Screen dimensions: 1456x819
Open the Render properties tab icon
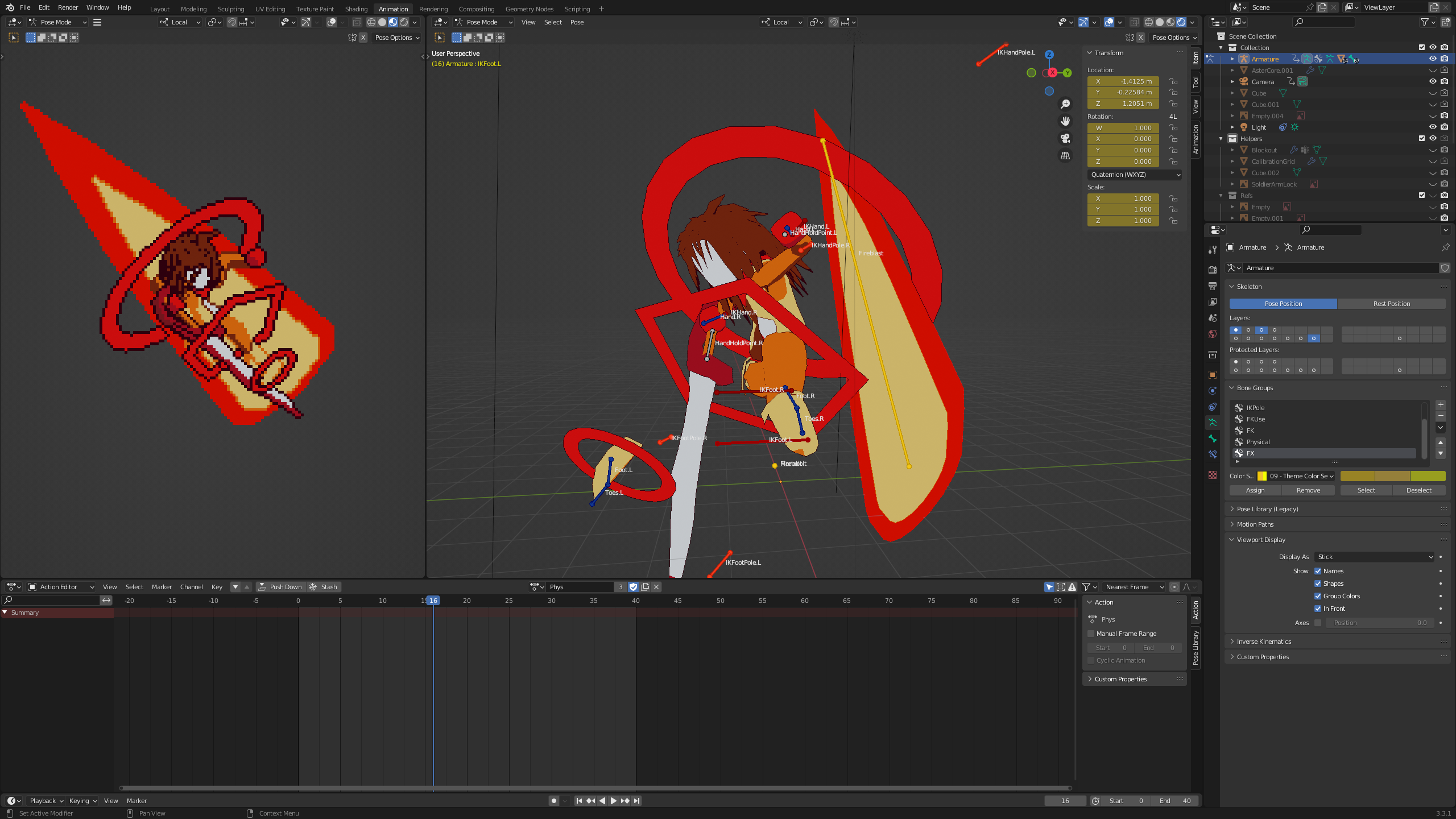pyautogui.click(x=1213, y=270)
